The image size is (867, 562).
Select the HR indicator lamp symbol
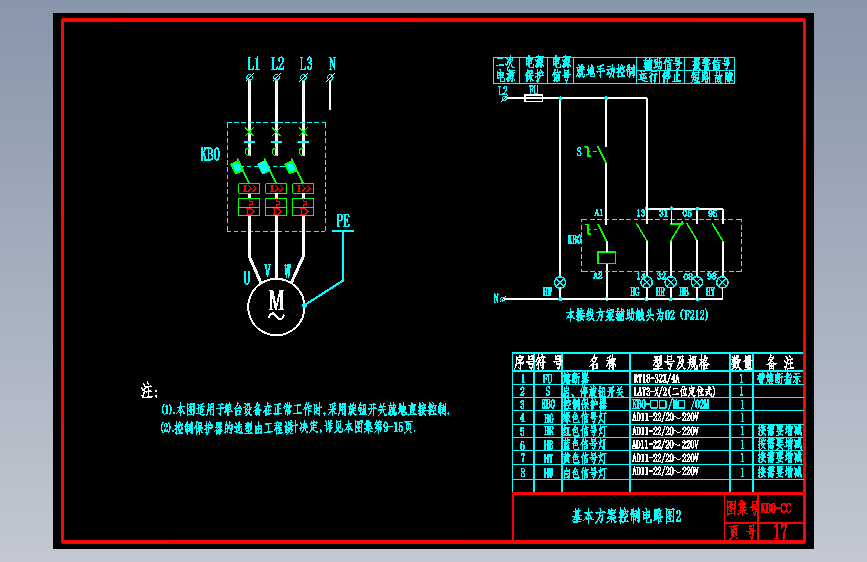click(671, 282)
